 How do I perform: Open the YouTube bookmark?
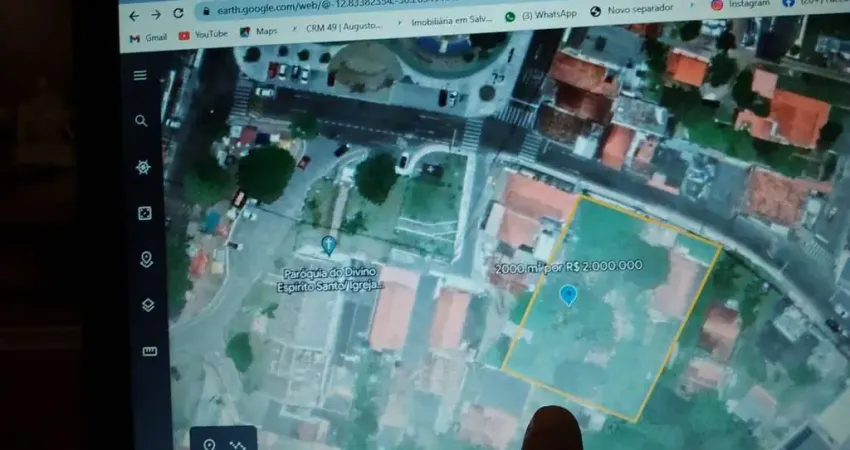(203, 34)
